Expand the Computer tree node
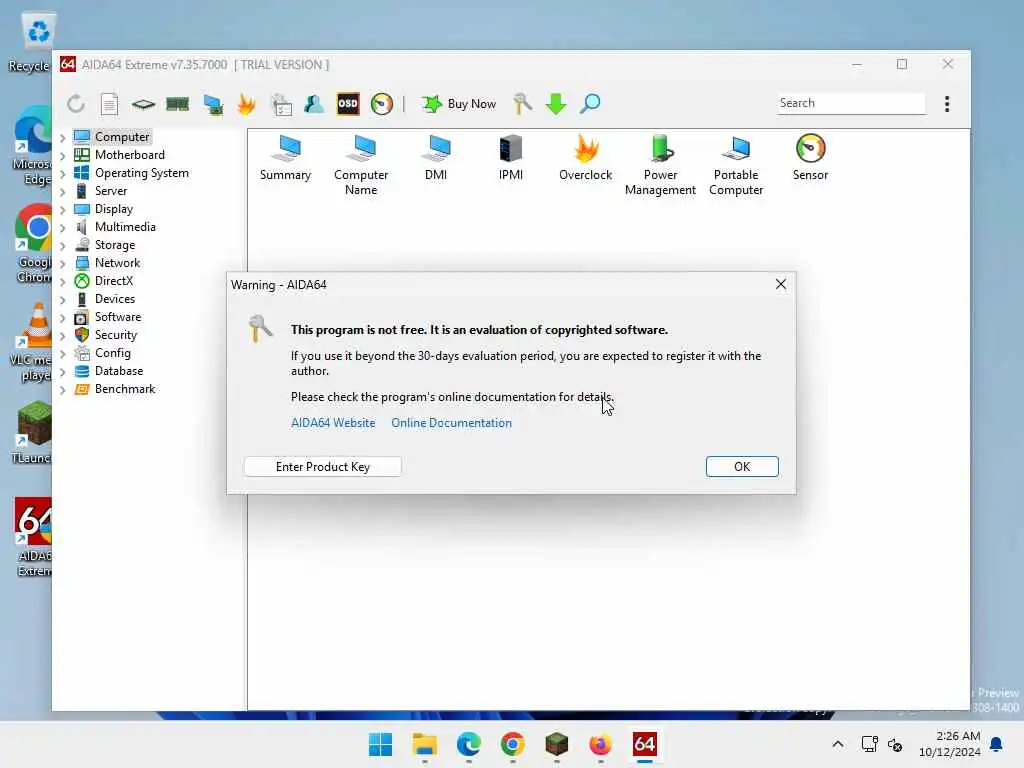 coord(63,137)
